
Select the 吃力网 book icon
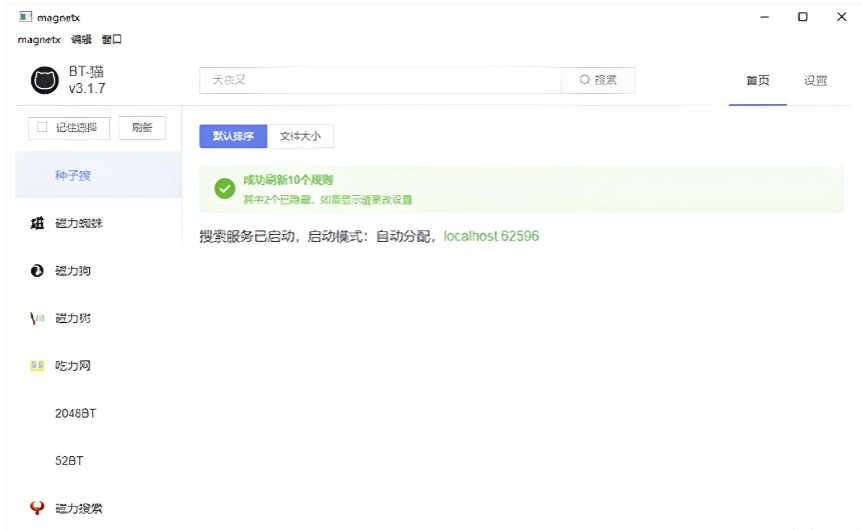[x=37, y=366]
